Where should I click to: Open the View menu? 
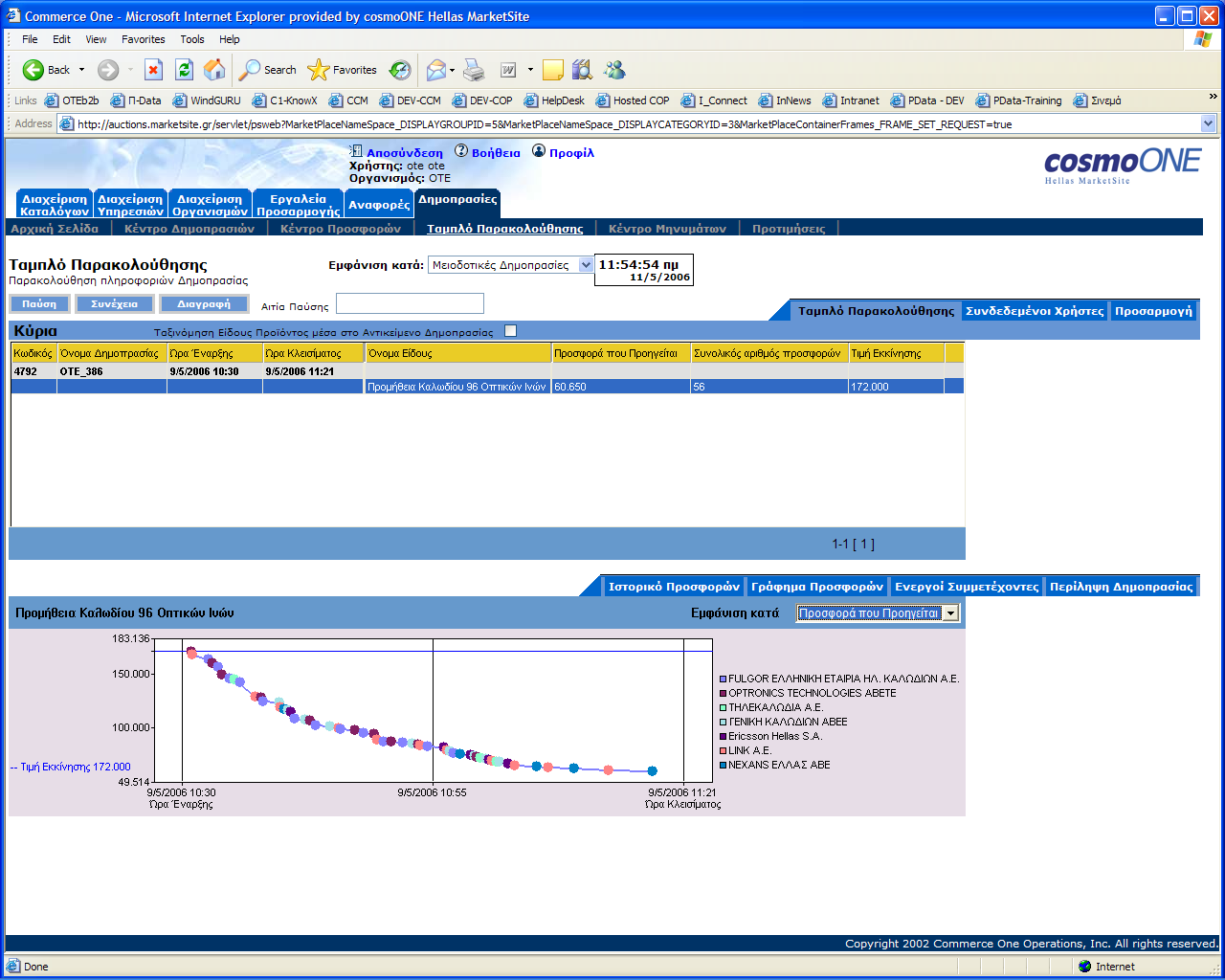pyautogui.click(x=96, y=39)
